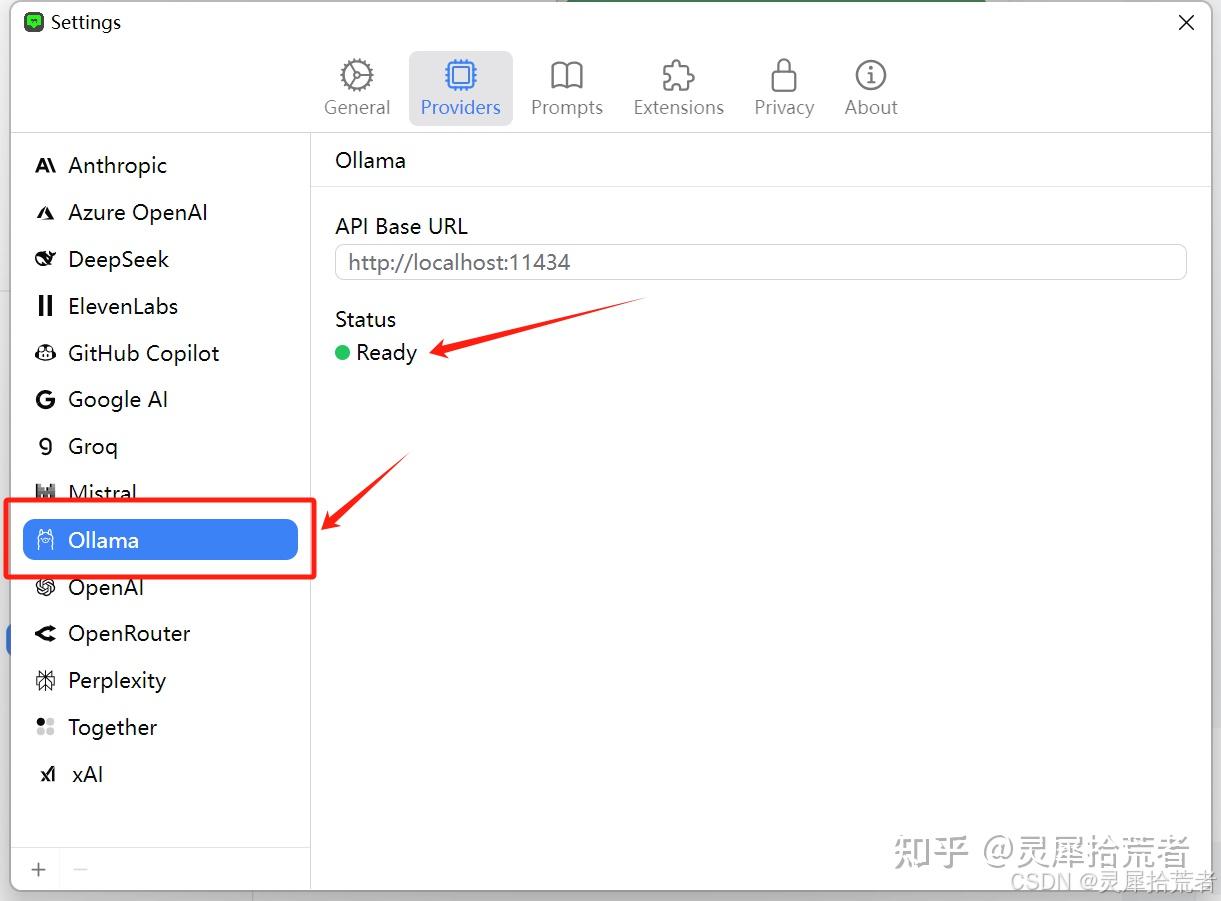This screenshot has width=1221, height=901.
Task: Open the Prompts tab
Action: pyautogui.click(x=567, y=88)
